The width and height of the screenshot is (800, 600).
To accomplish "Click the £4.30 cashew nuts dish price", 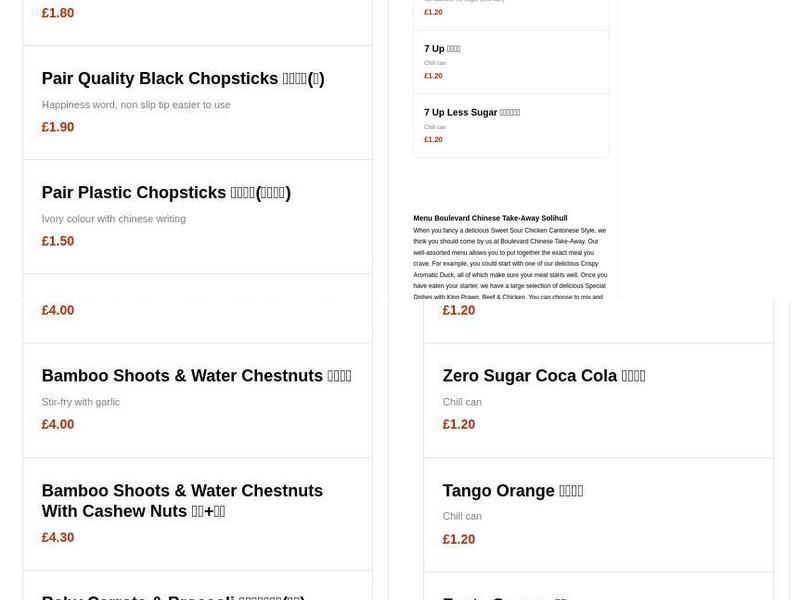I will click(x=58, y=538).
